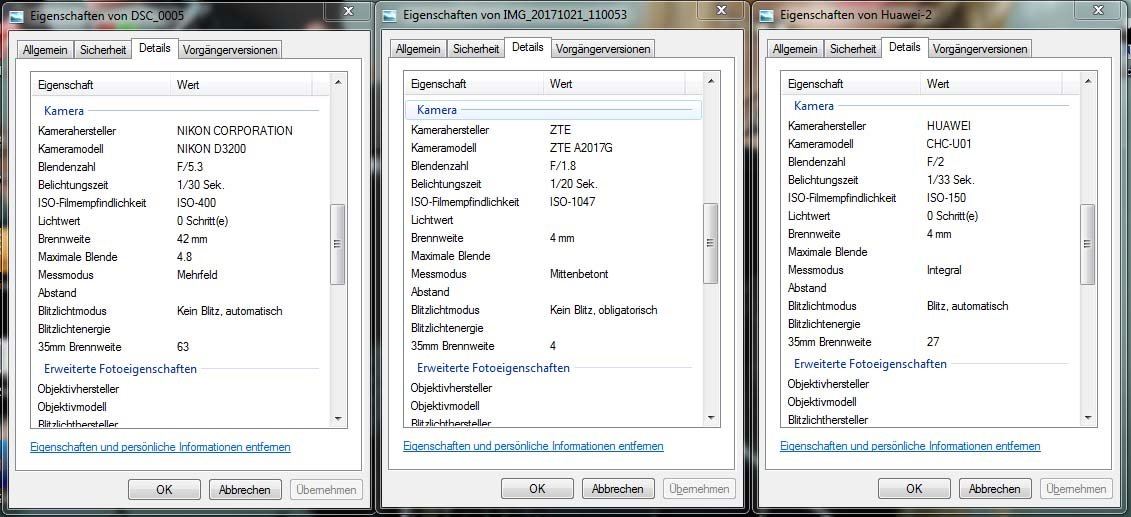Select Details tab in Huawei-2 window
Screen dimensions: 1131x517
(905, 47)
